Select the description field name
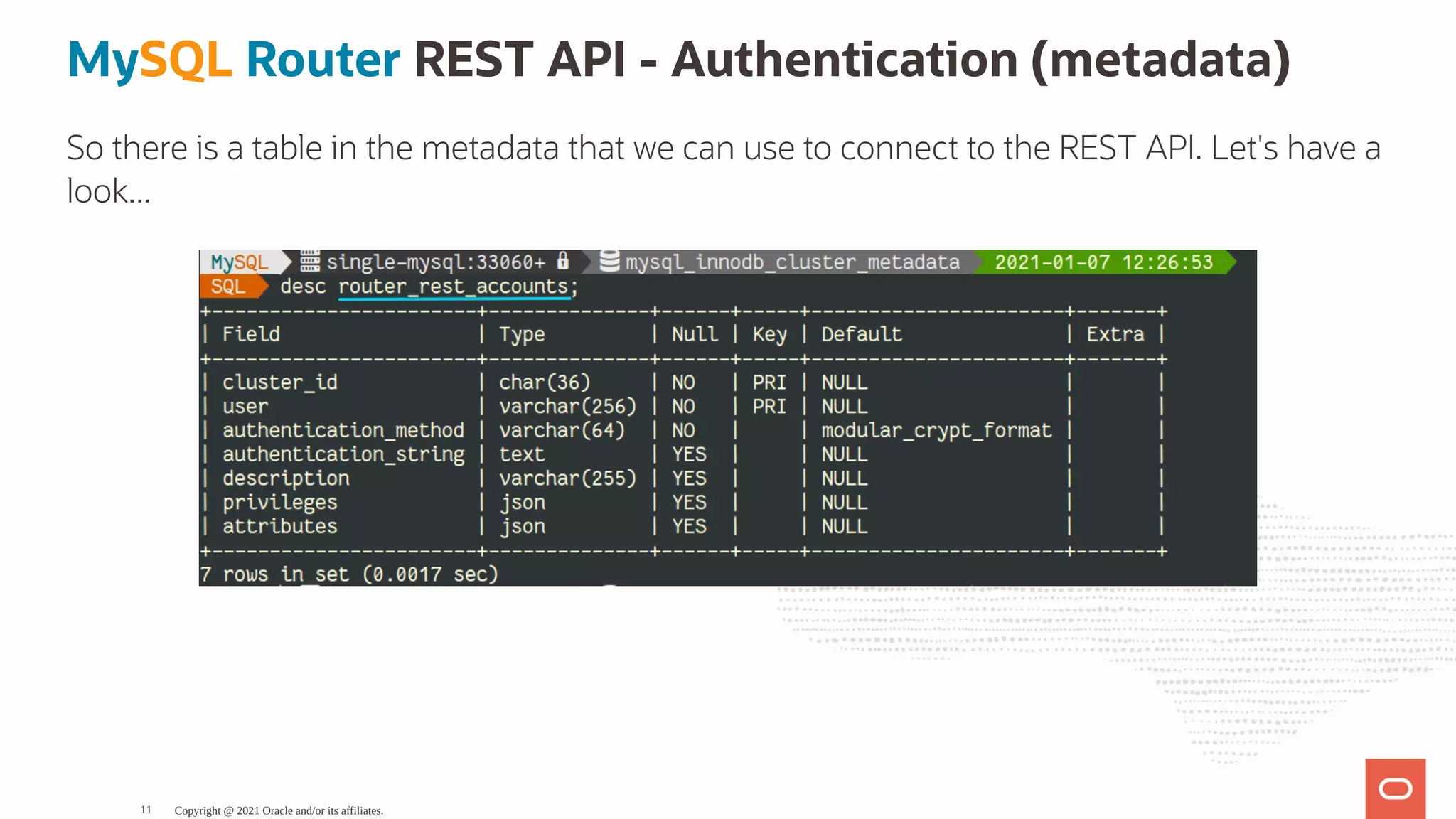The width and height of the screenshot is (1456, 819). click(x=286, y=478)
